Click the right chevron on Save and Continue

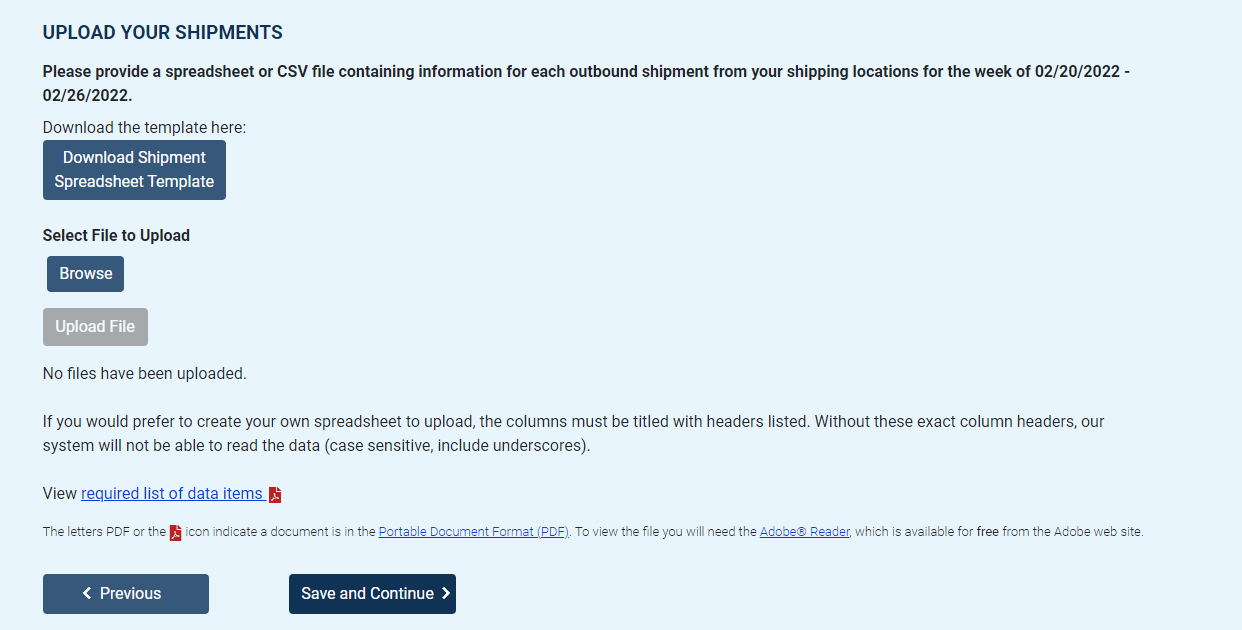click(446, 594)
